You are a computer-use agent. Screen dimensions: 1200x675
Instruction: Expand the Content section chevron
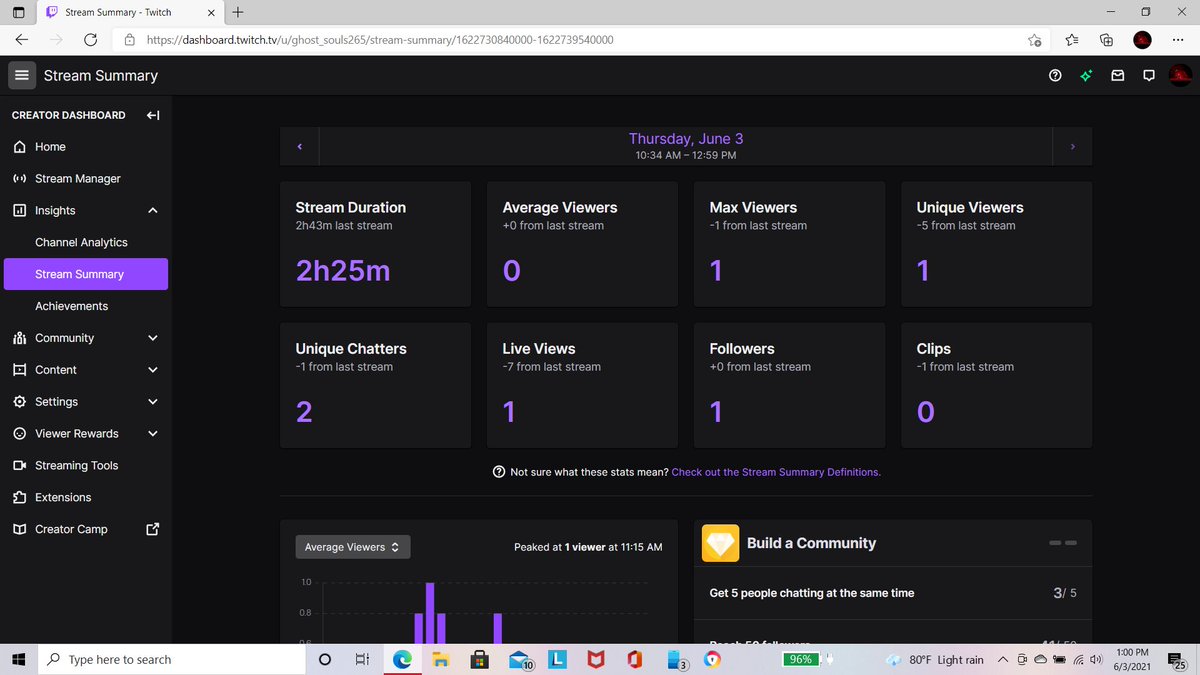pos(153,370)
